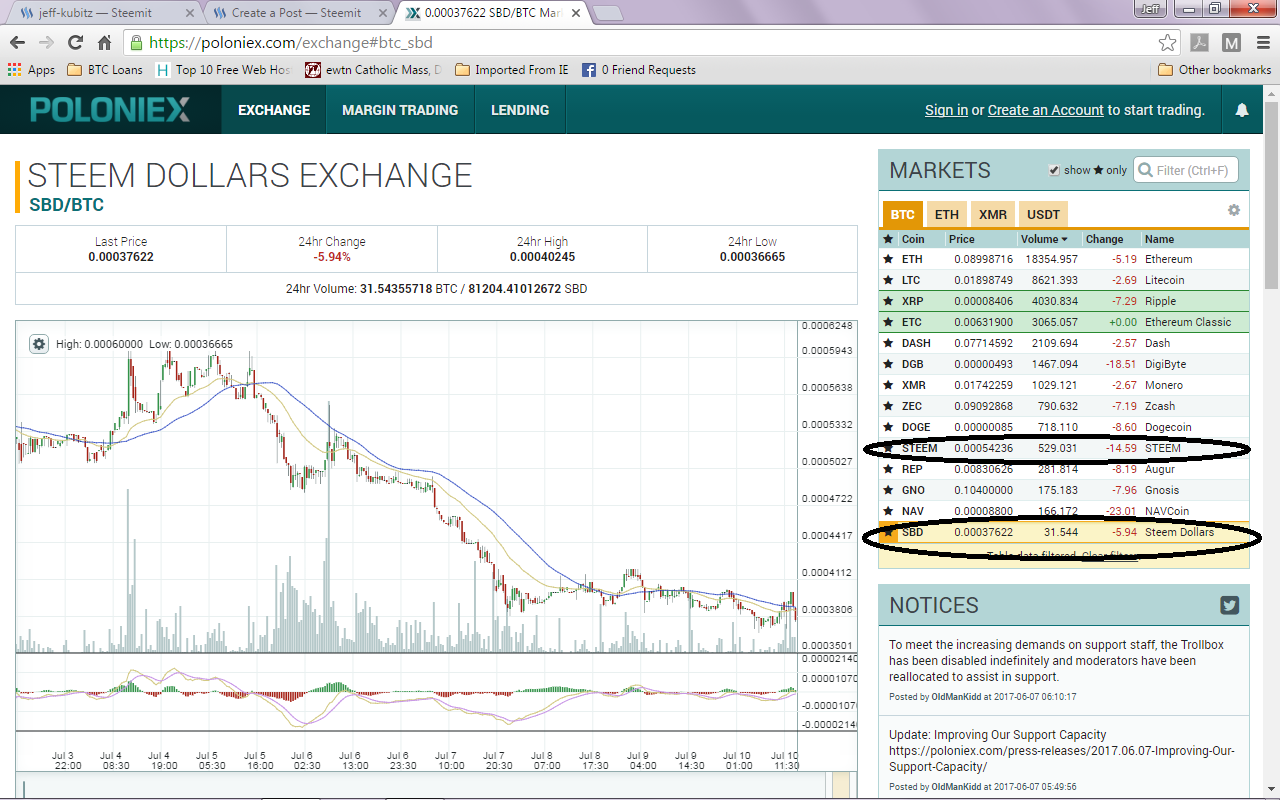Open Ethereum Classic ETC market row
The width and height of the screenshot is (1280, 800).
tap(1064, 322)
